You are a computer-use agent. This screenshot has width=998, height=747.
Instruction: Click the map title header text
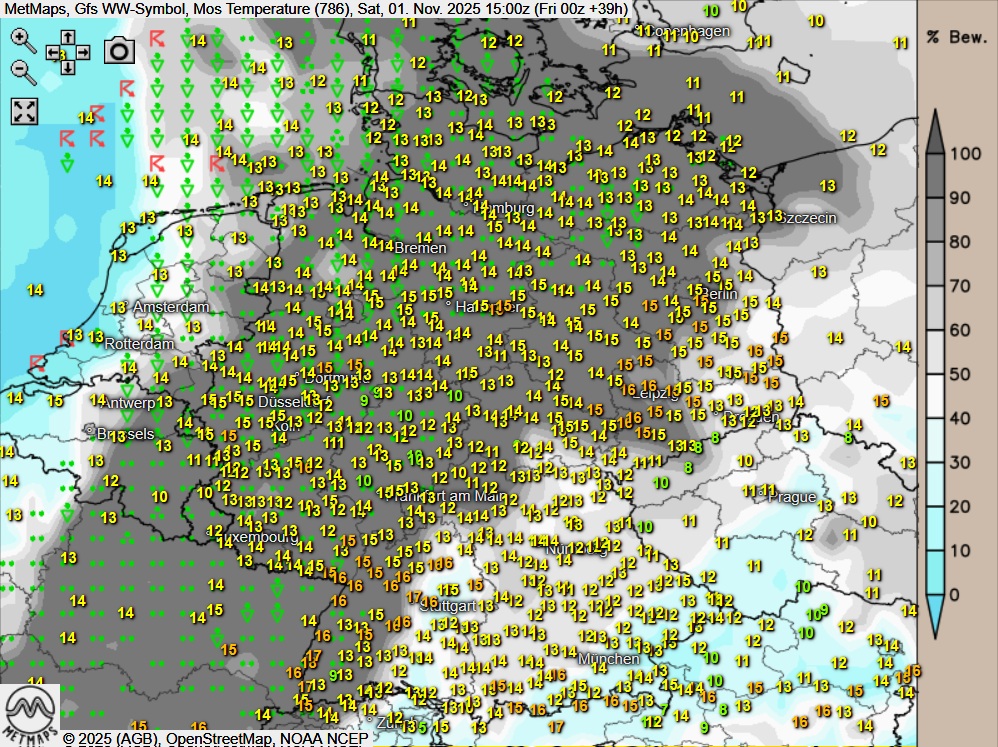click(x=316, y=9)
